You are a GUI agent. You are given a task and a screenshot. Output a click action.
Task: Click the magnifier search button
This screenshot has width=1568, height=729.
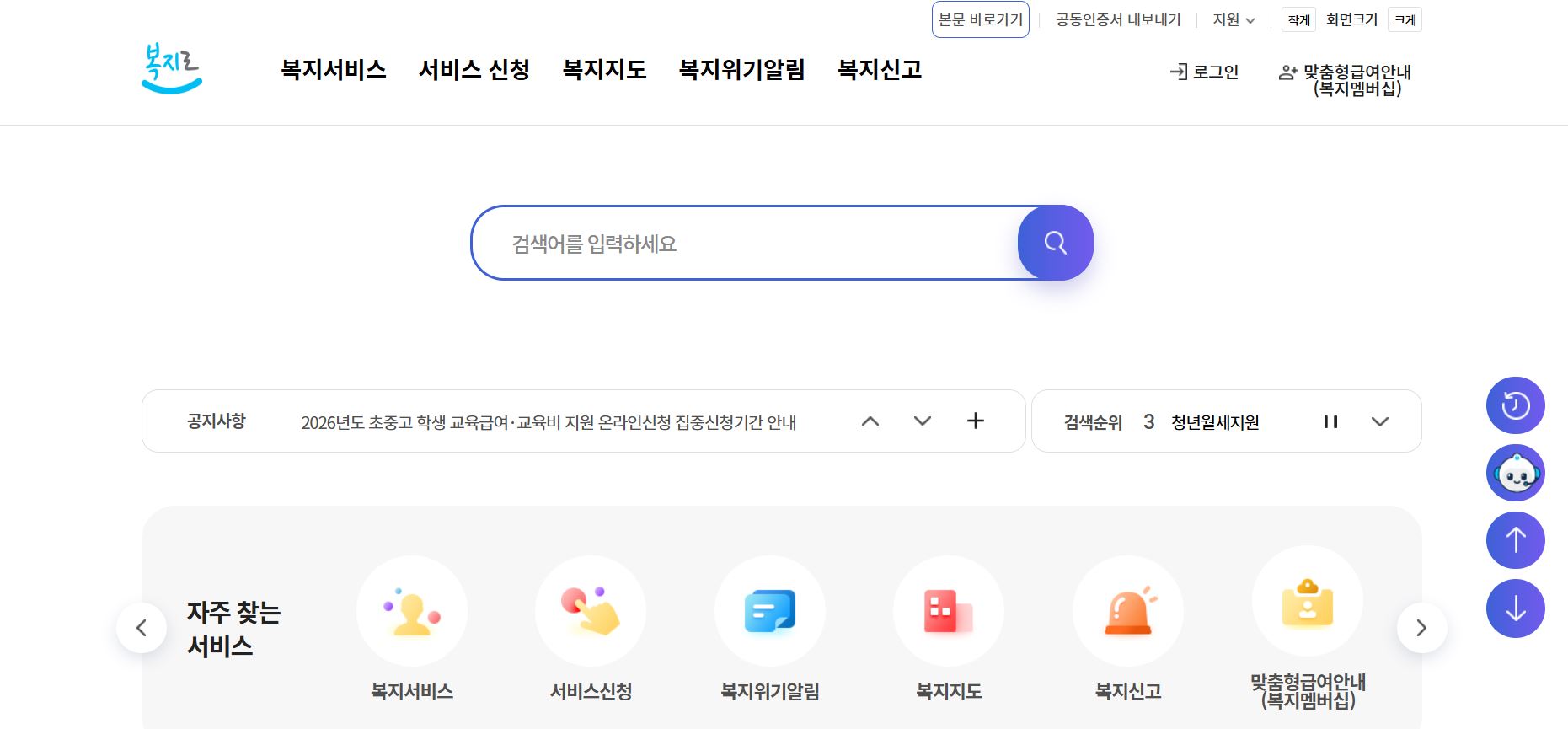(x=1055, y=243)
